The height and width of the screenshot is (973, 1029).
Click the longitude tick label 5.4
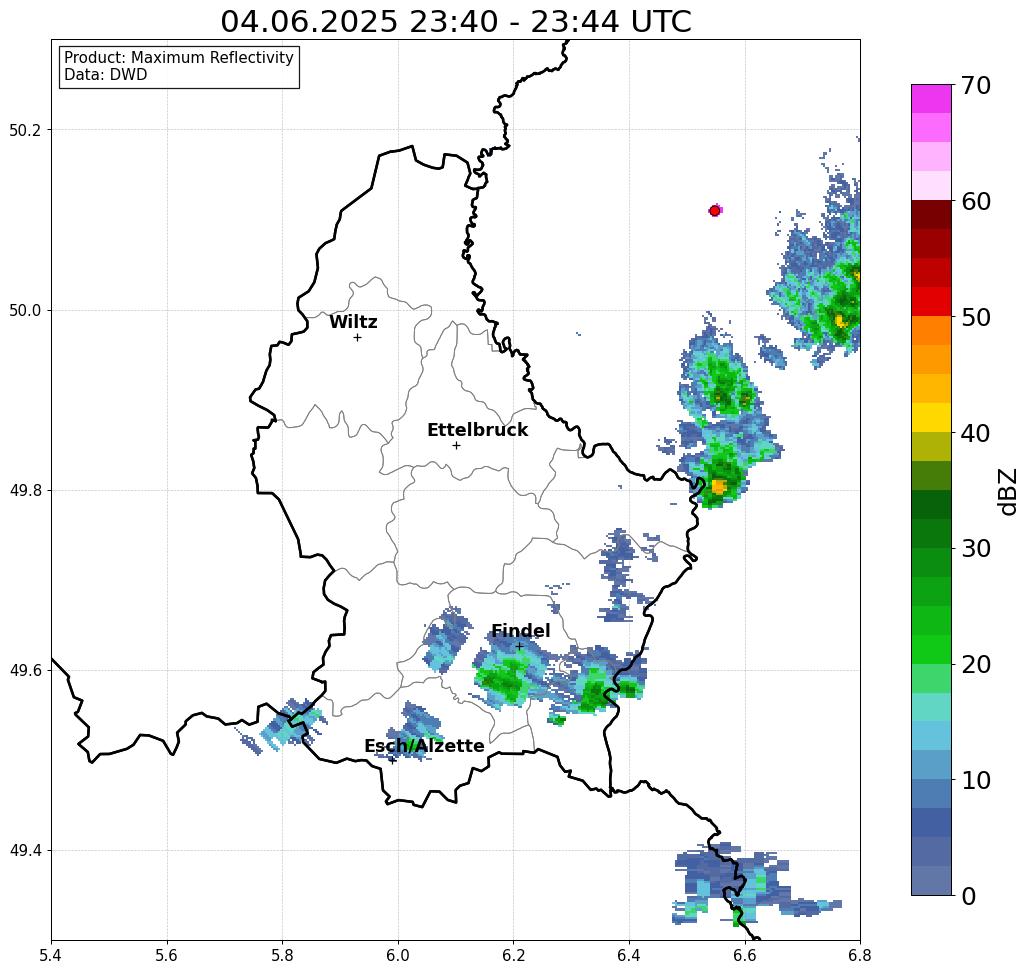(x=51, y=955)
